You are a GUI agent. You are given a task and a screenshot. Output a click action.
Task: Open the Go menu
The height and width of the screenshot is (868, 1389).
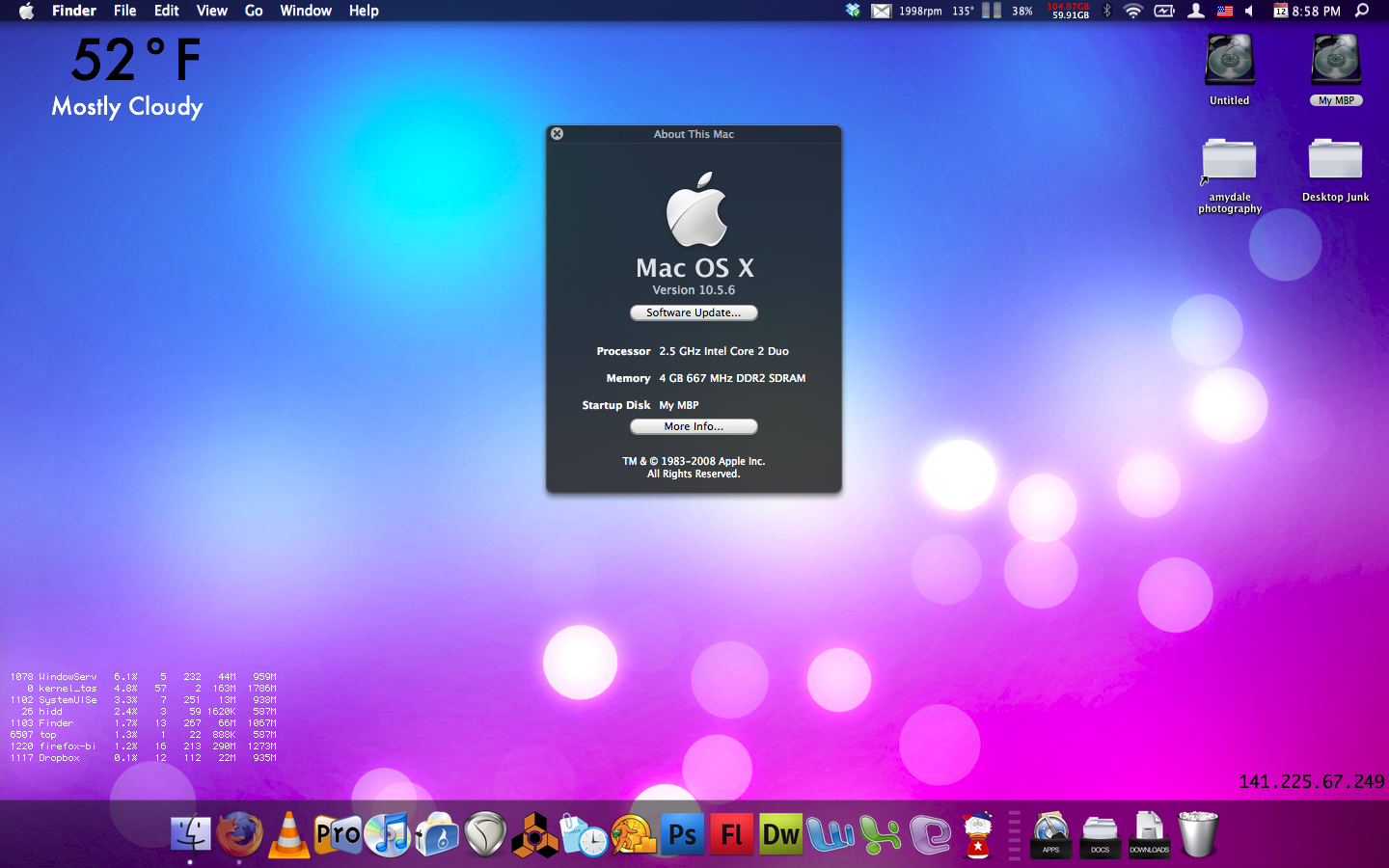coord(254,11)
